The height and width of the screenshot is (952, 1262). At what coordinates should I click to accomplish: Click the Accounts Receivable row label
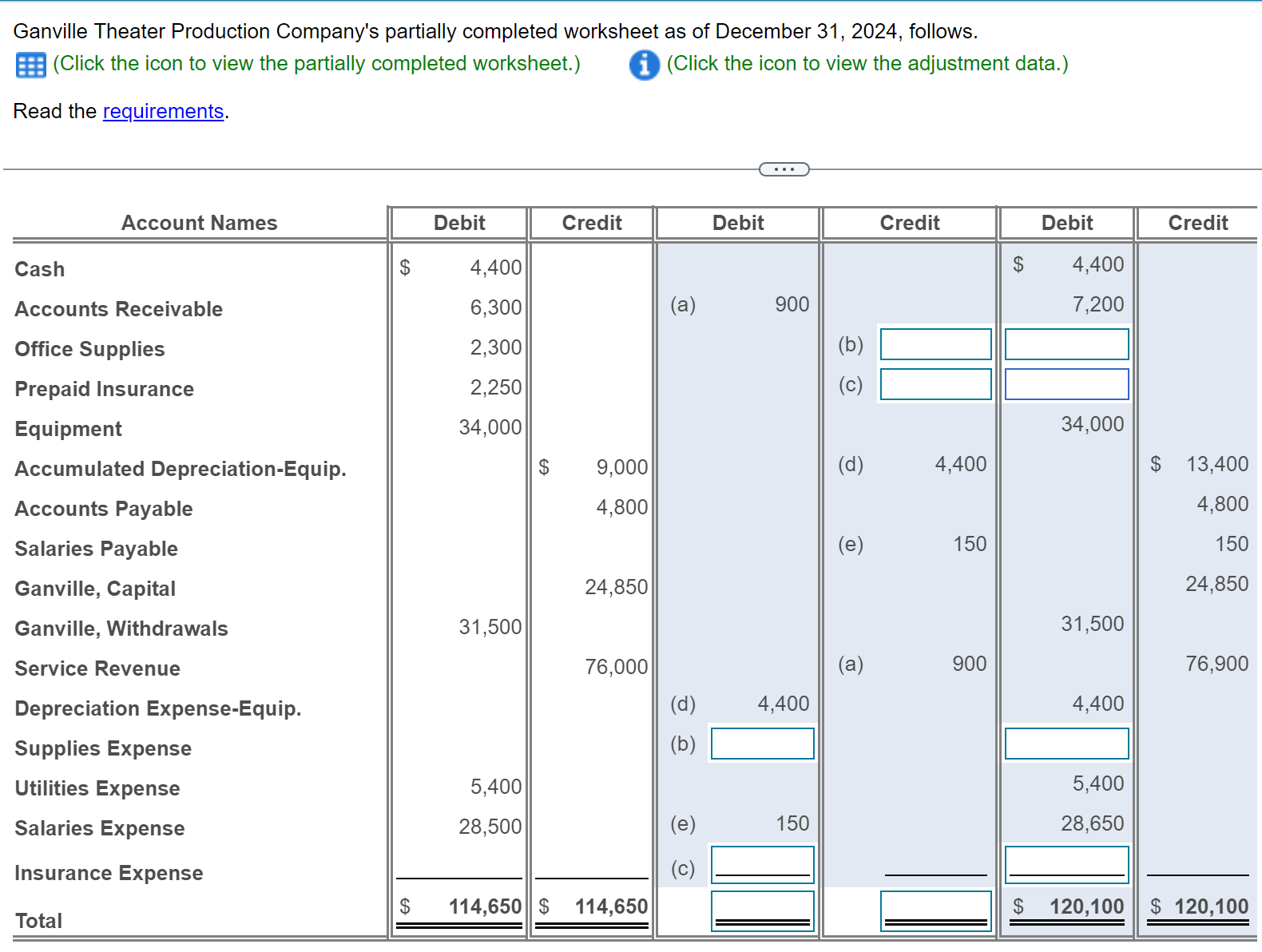click(119, 309)
